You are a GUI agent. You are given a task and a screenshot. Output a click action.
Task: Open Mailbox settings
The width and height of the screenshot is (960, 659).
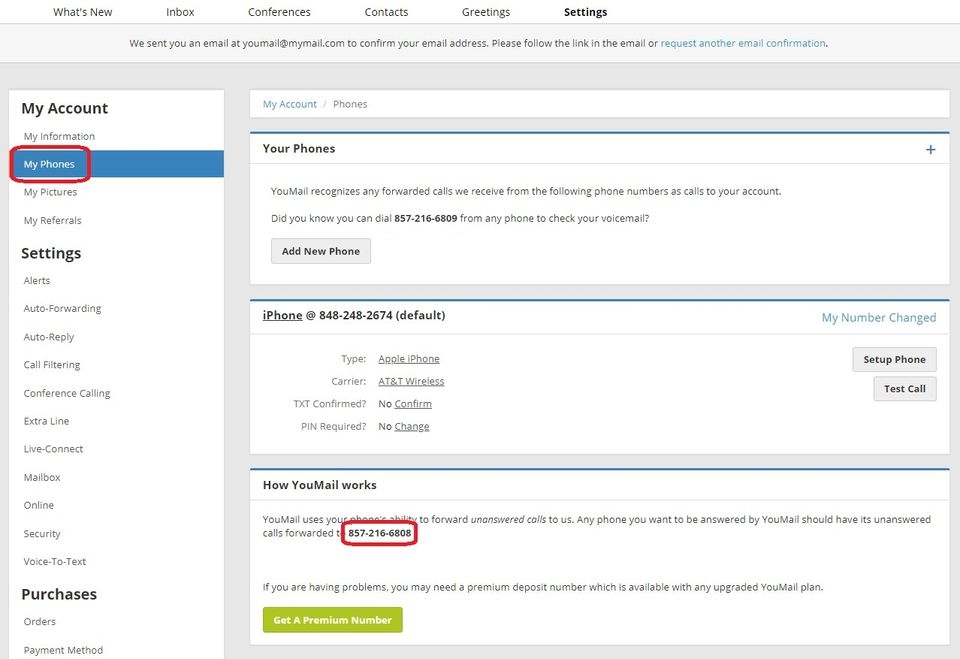(42, 477)
